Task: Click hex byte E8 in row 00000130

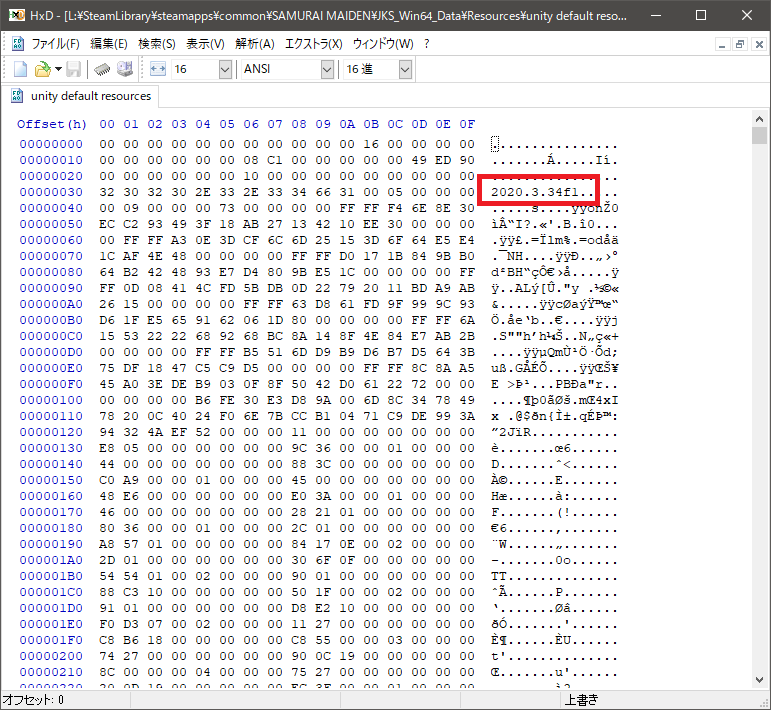Action: tap(107, 448)
